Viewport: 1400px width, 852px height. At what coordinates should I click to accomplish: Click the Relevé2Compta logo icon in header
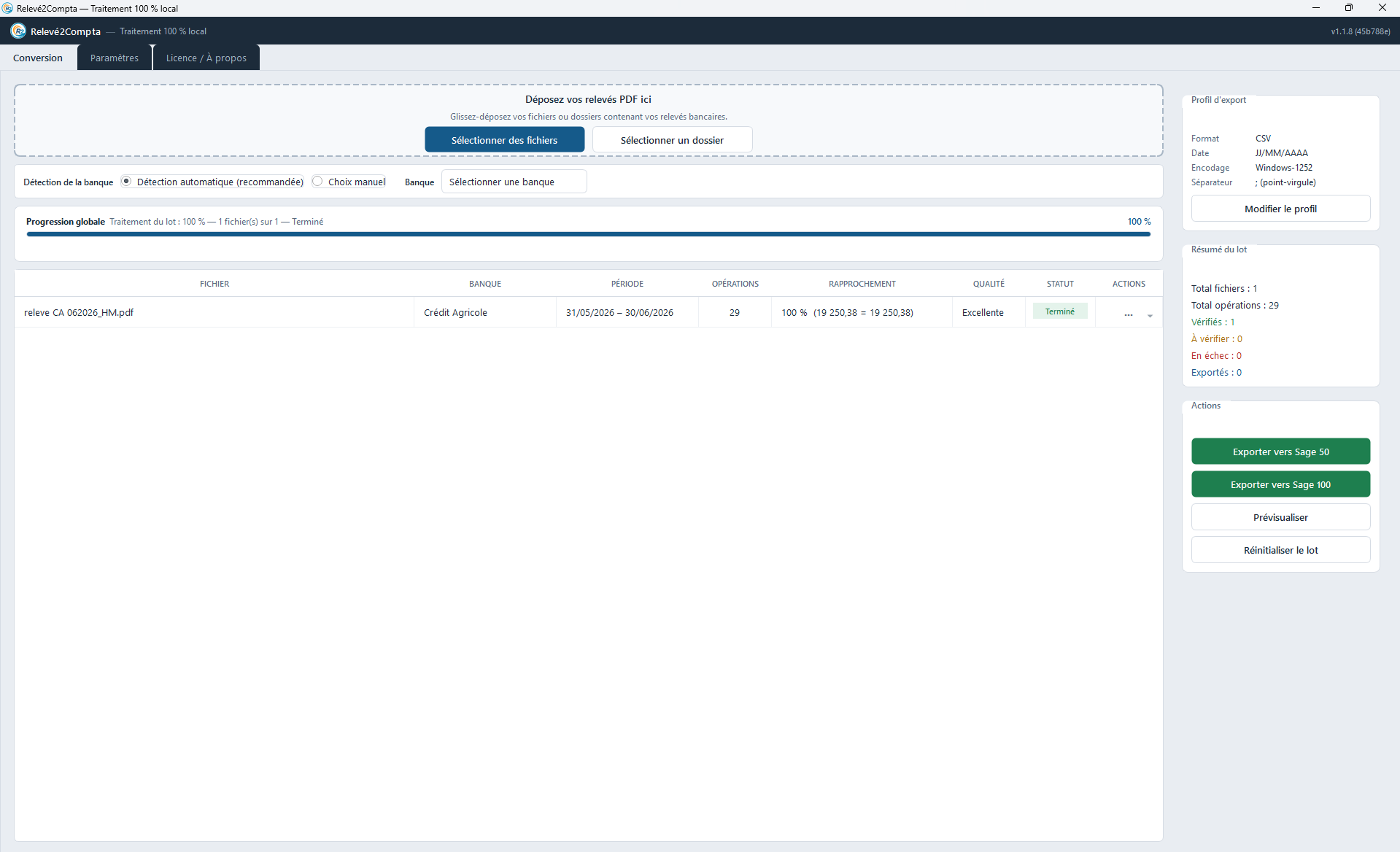18,31
